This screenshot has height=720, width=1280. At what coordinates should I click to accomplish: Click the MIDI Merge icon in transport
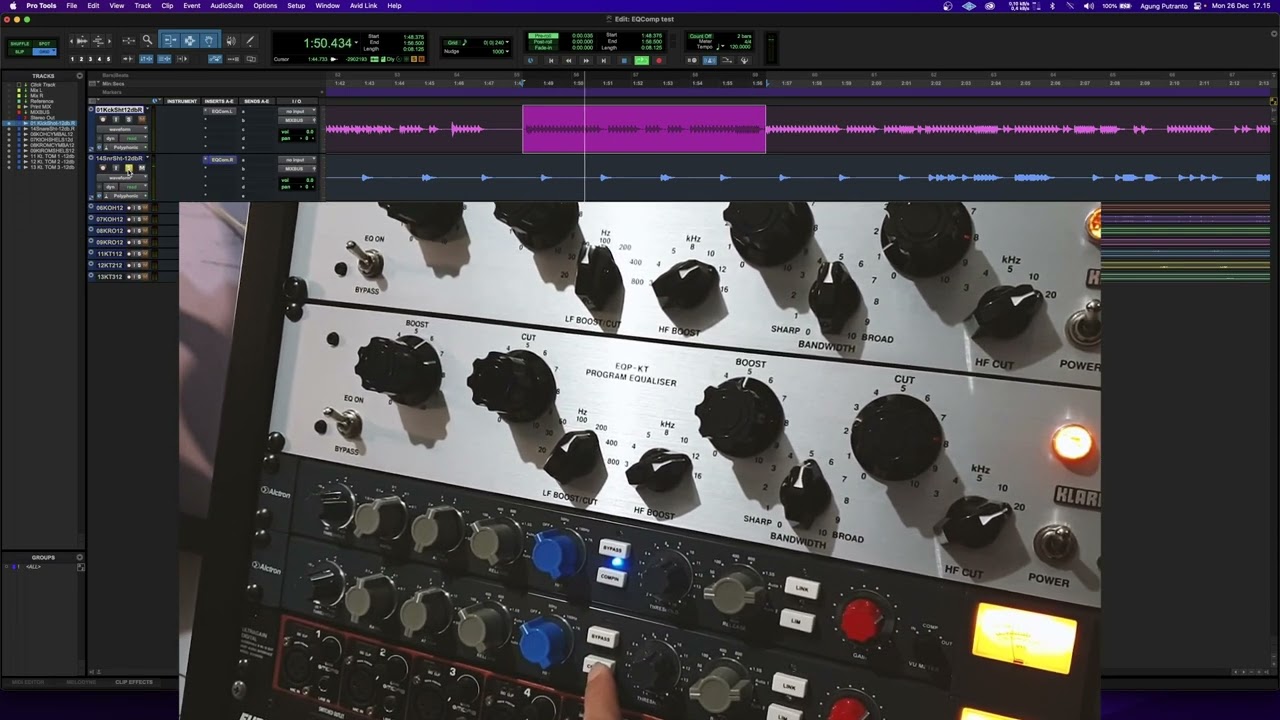pos(726,61)
